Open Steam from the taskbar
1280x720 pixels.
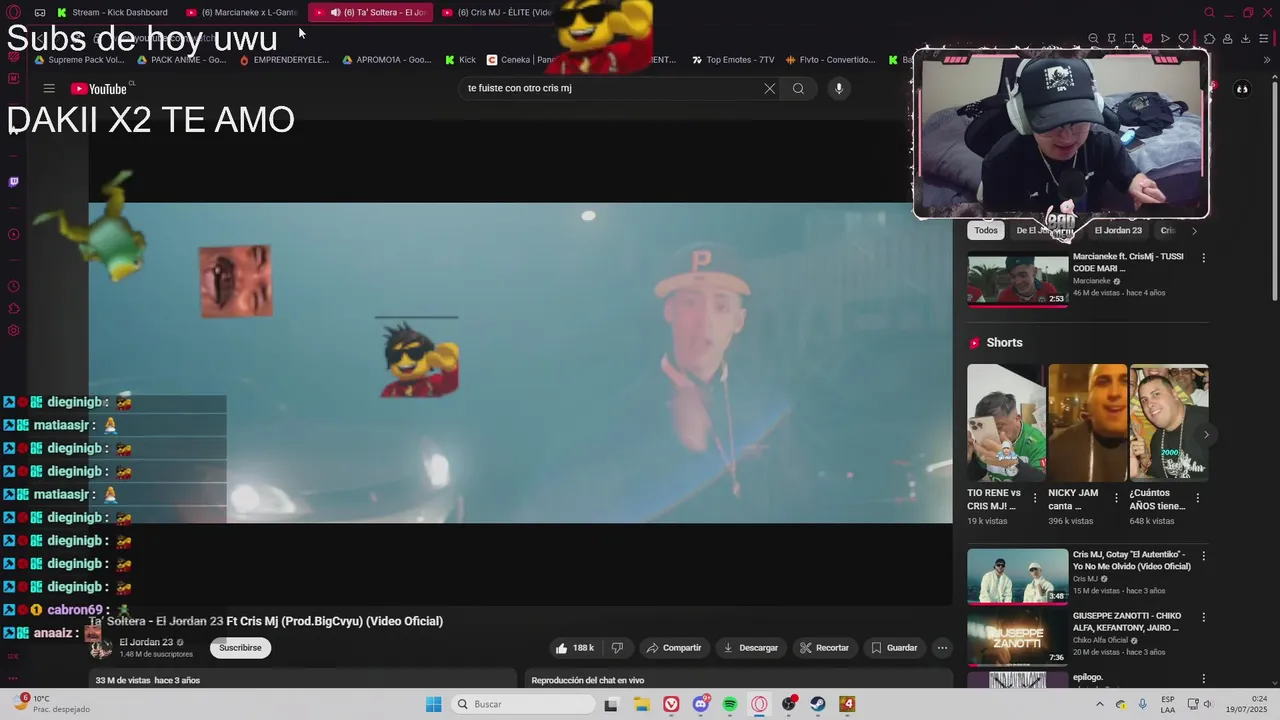[818, 704]
